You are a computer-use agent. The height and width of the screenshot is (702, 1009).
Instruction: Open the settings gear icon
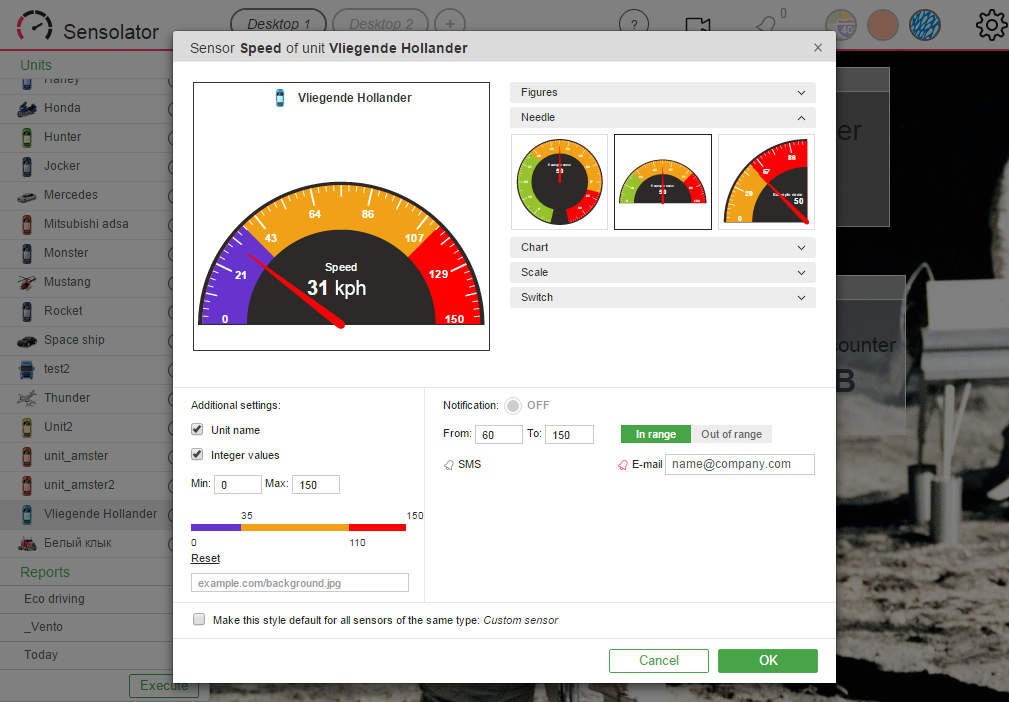click(x=992, y=25)
